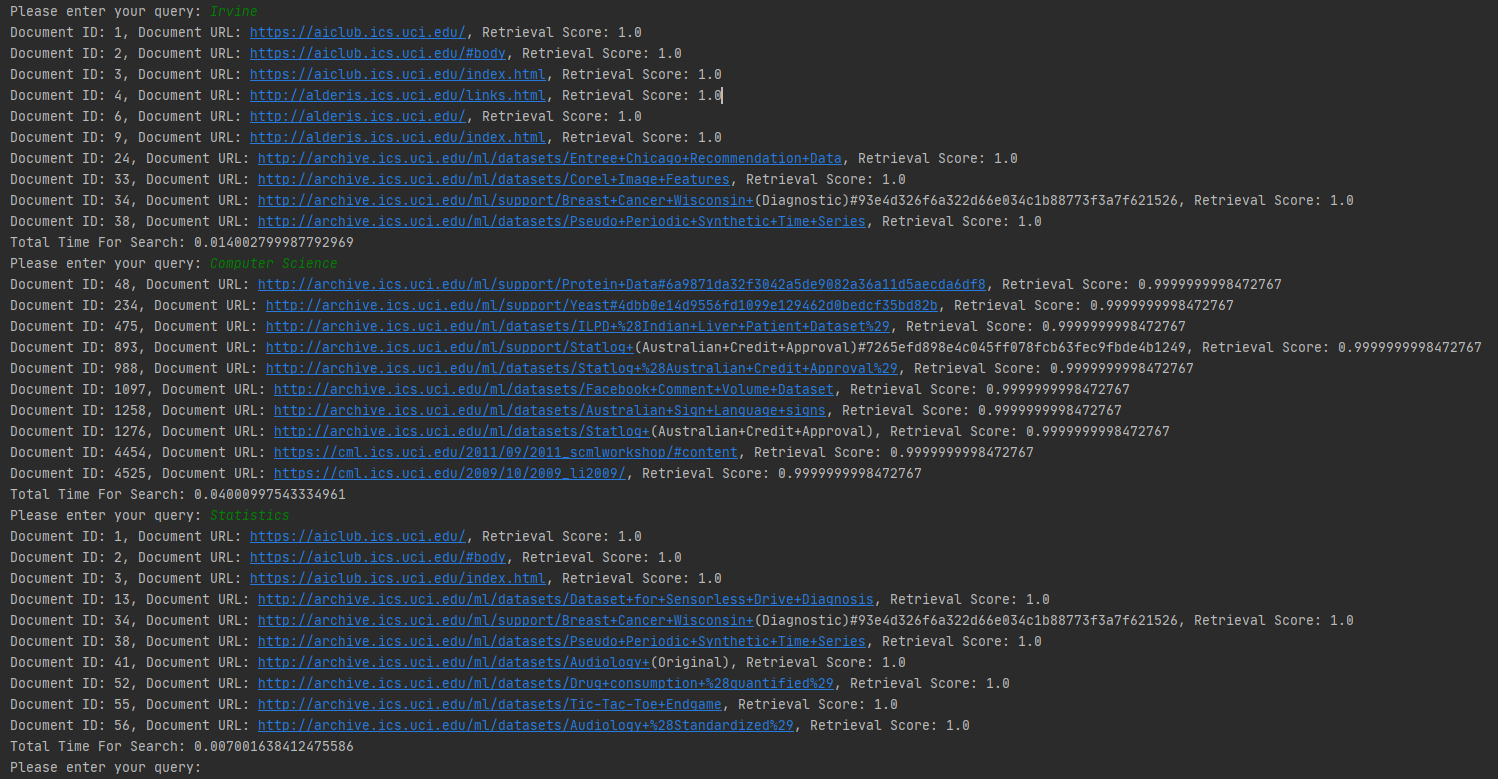Open the Corel Image Features dataset link
This screenshot has height=779, width=1498.
point(494,179)
